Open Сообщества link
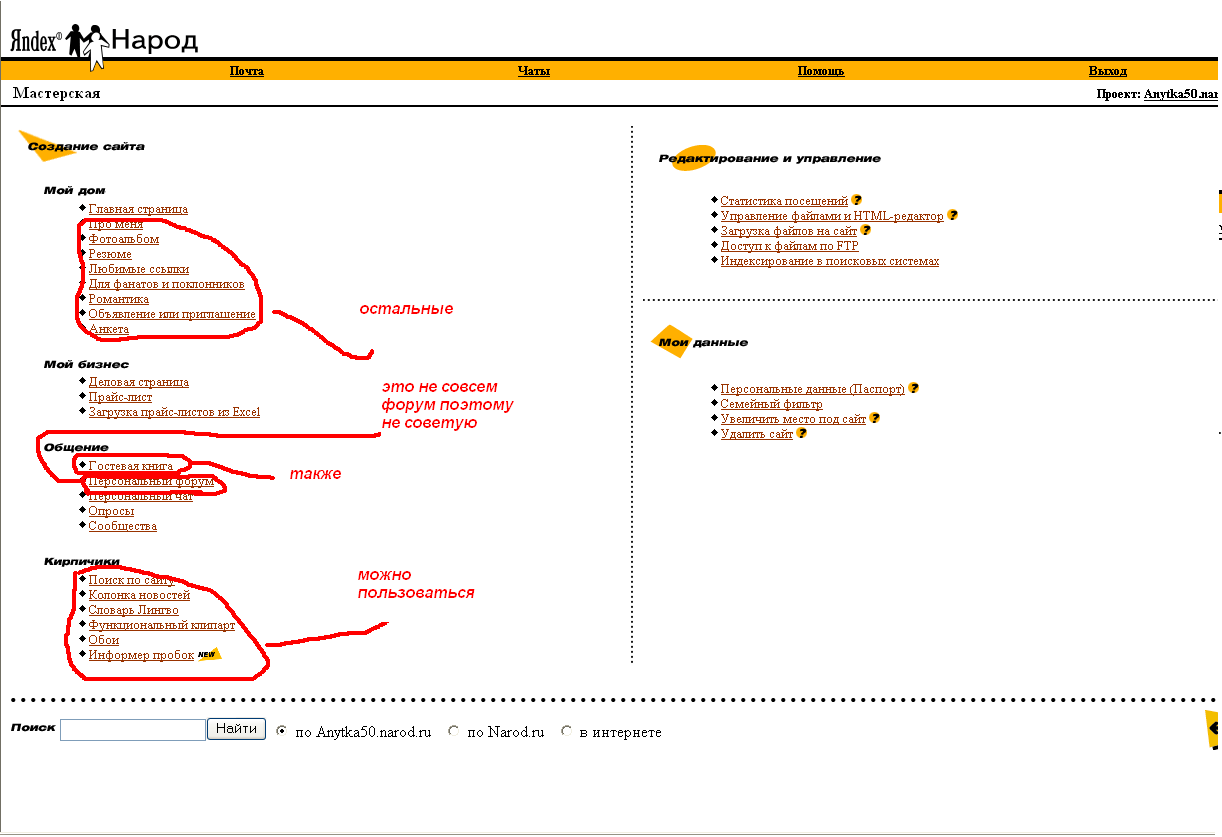 [123, 526]
